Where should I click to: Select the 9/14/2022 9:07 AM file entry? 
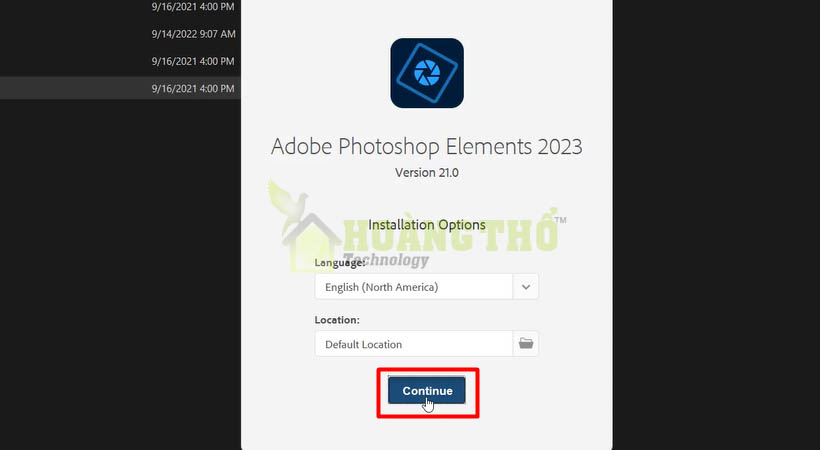(x=193, y=34)
